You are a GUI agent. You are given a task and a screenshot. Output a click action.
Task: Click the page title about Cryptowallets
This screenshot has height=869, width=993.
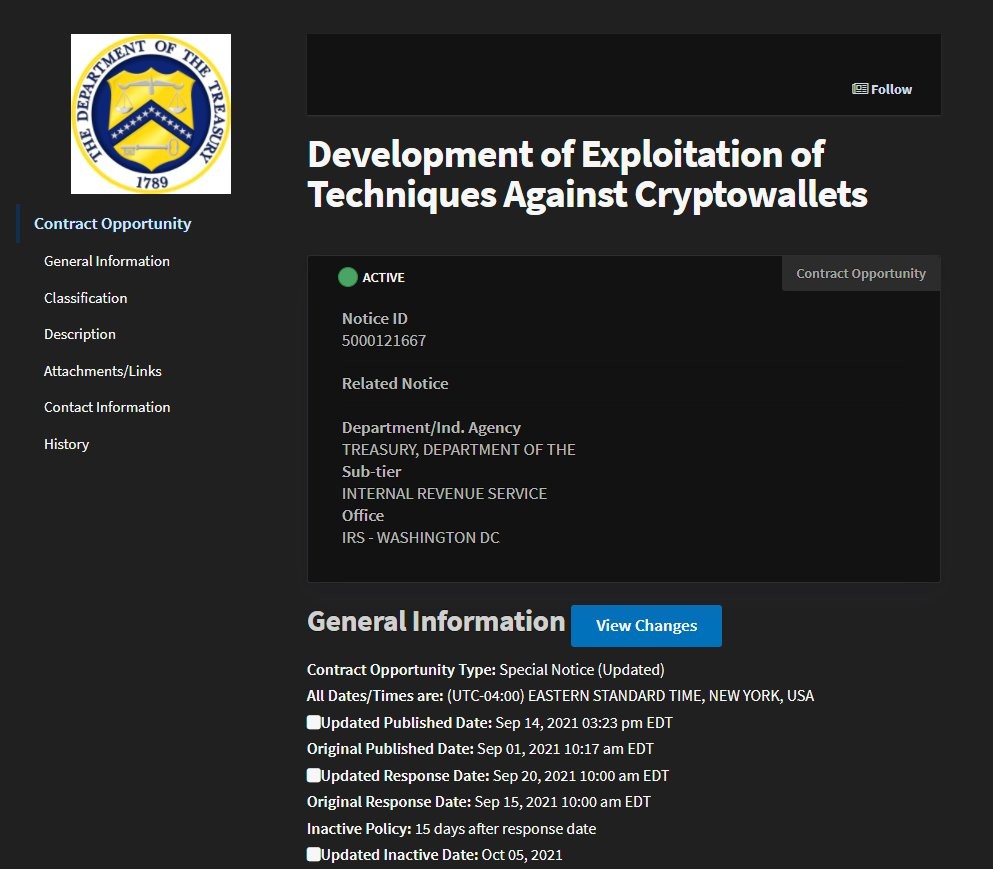click(x=587, y=174)
